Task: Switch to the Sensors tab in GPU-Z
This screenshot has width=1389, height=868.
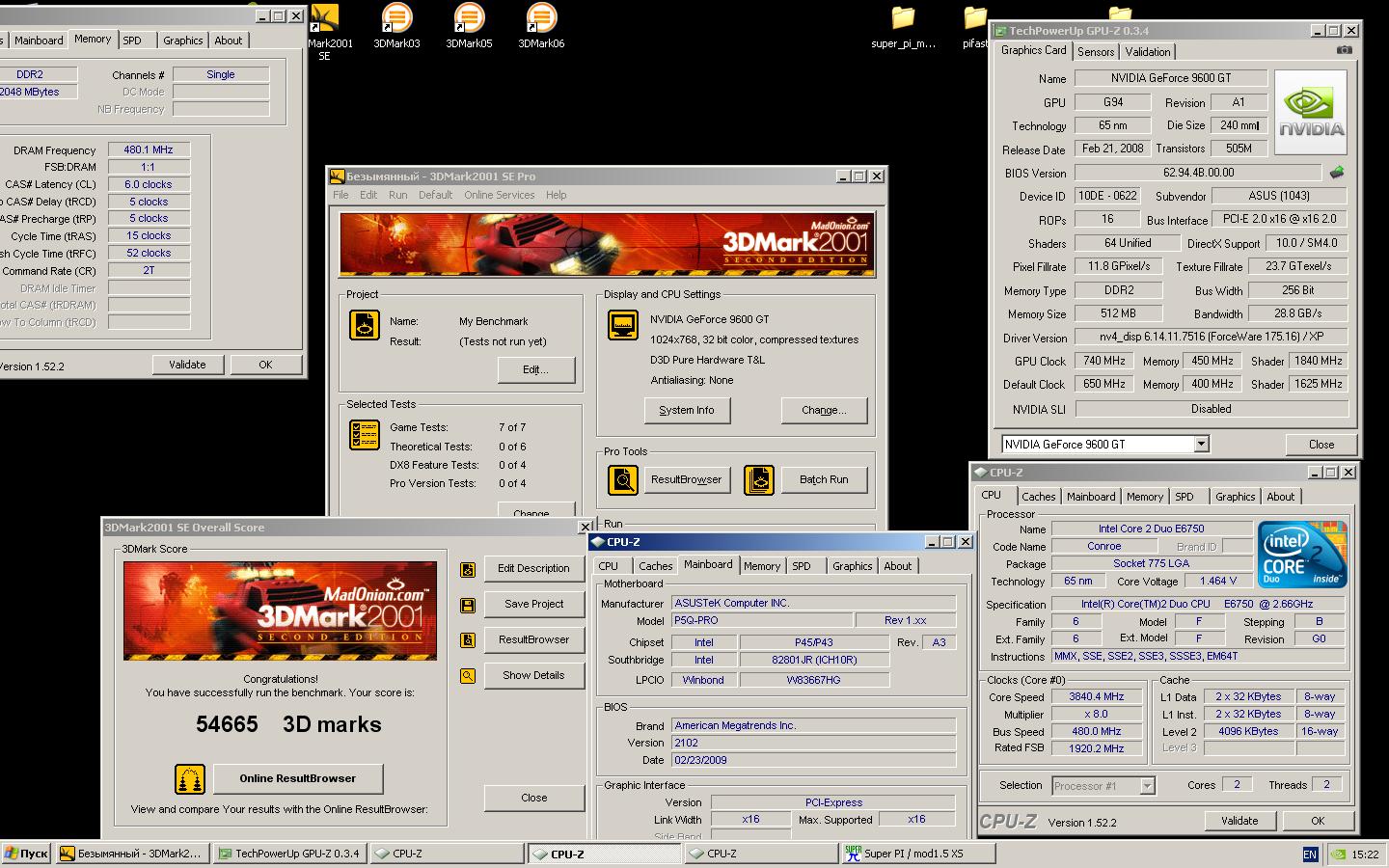Action: coord(1096,52)
